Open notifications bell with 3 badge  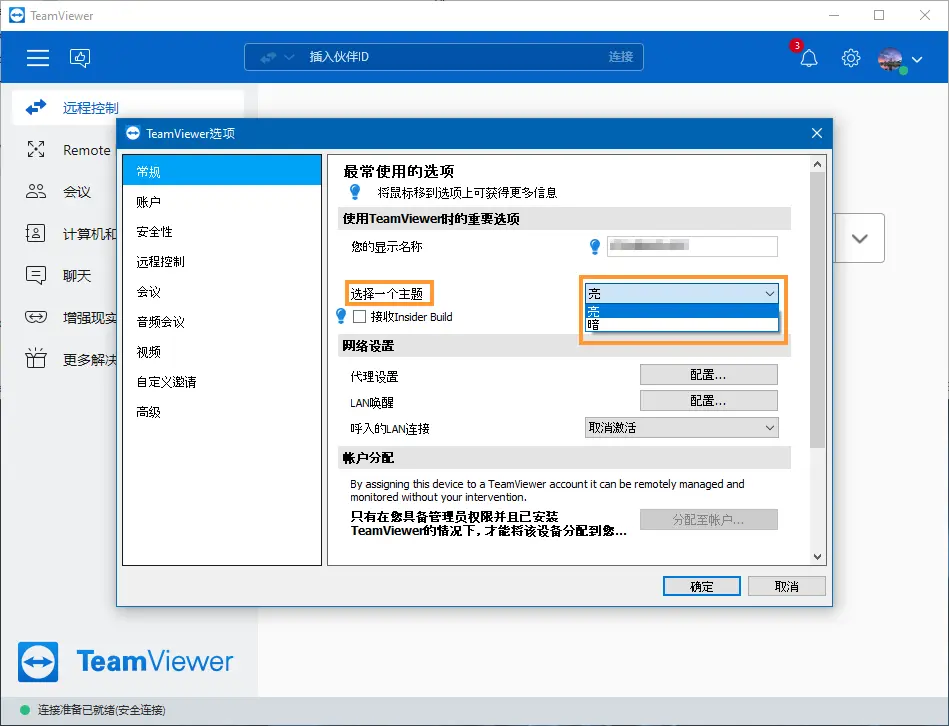pyautogui.click(x=809, y=58)
